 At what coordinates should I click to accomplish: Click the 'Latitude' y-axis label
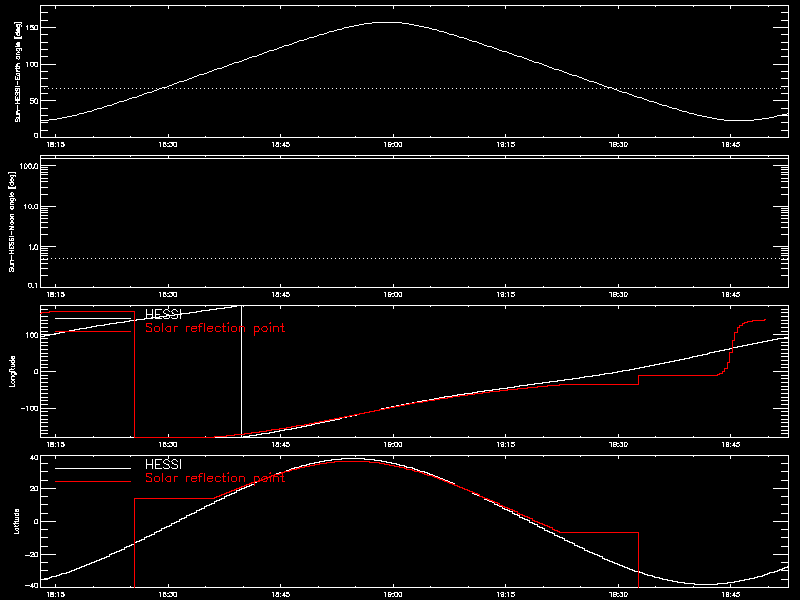coord(16,521)
